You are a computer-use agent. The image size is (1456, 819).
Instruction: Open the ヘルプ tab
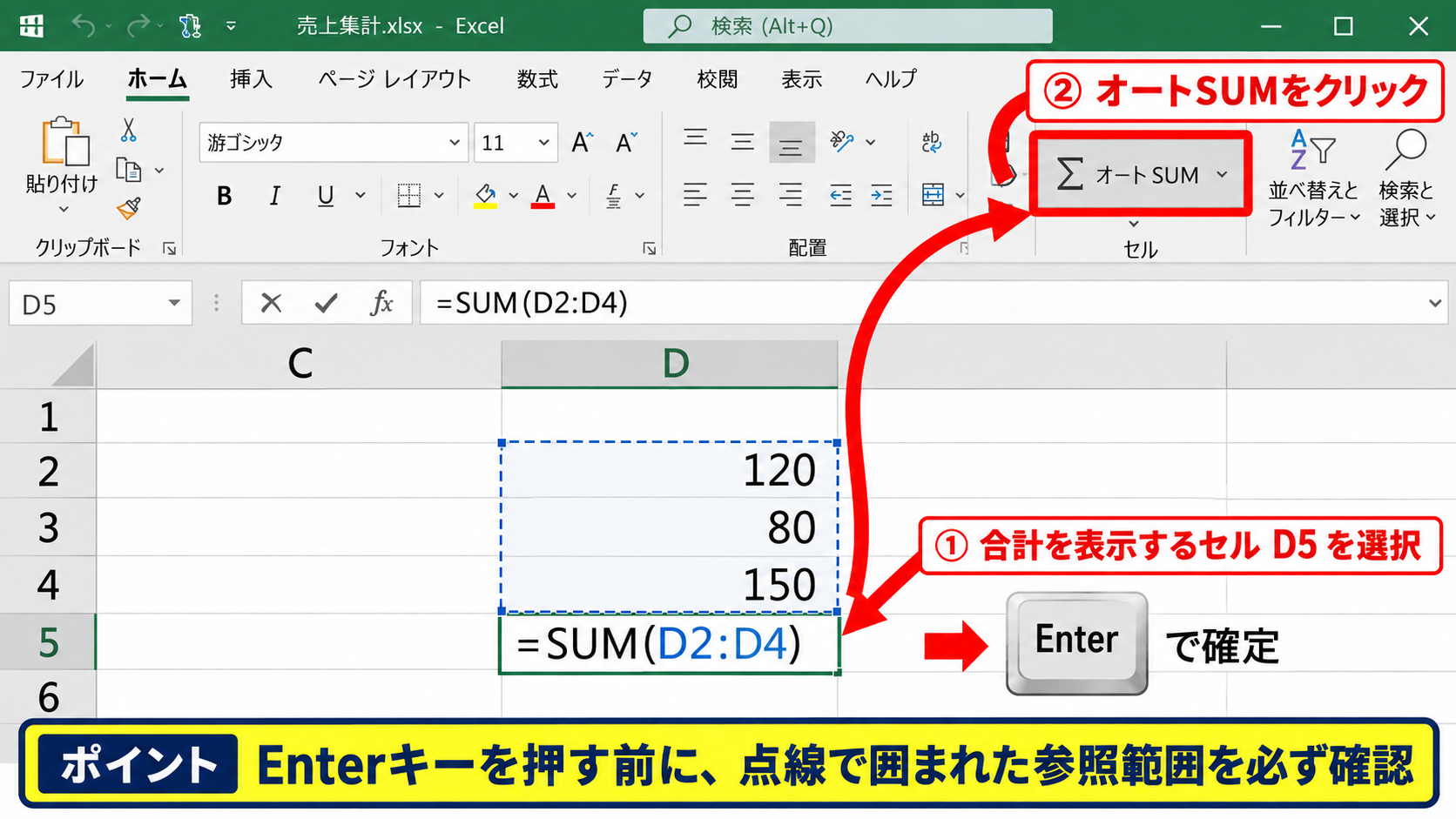[891, 79]
